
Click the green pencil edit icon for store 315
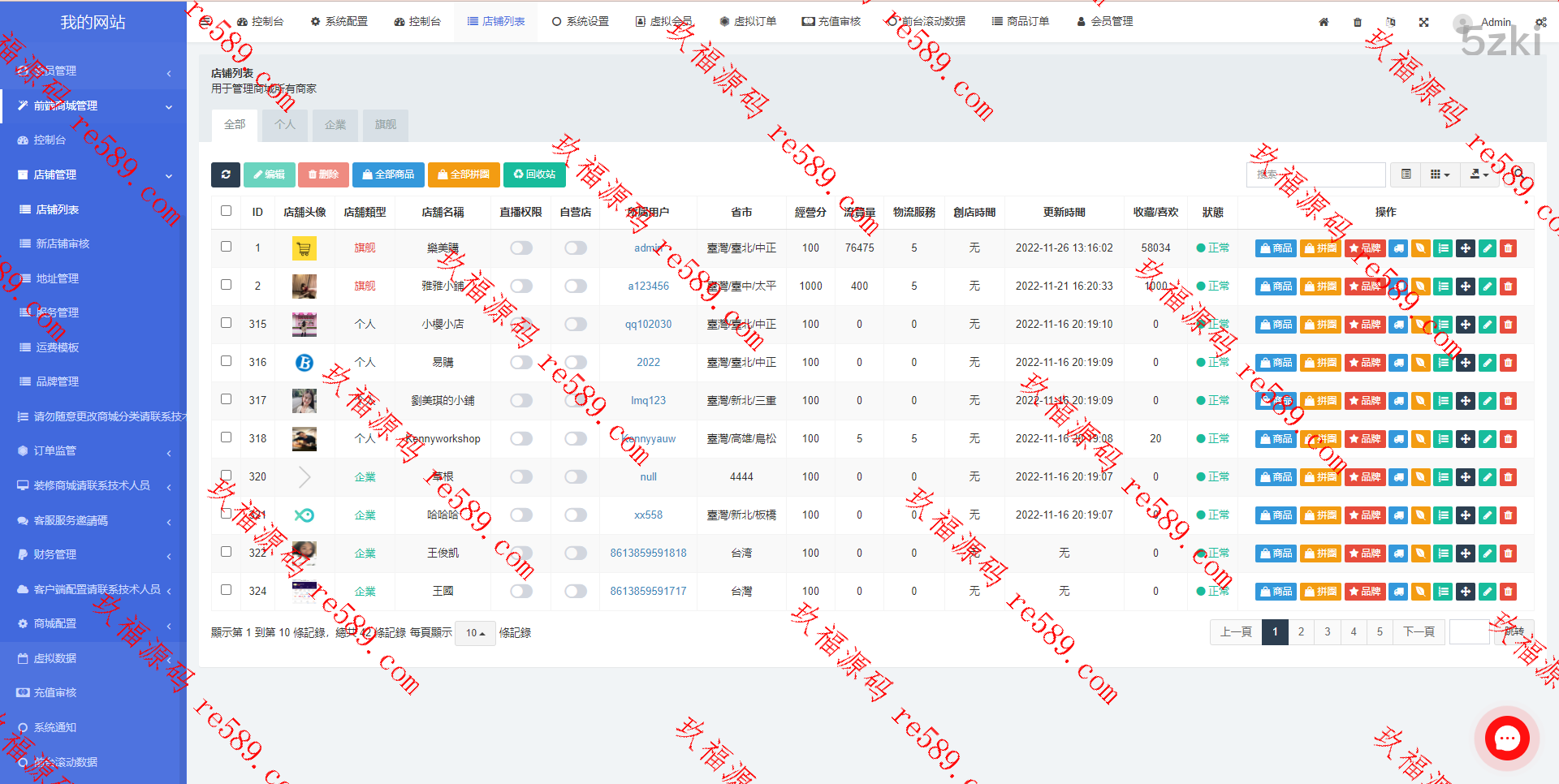click(1487, 325)
